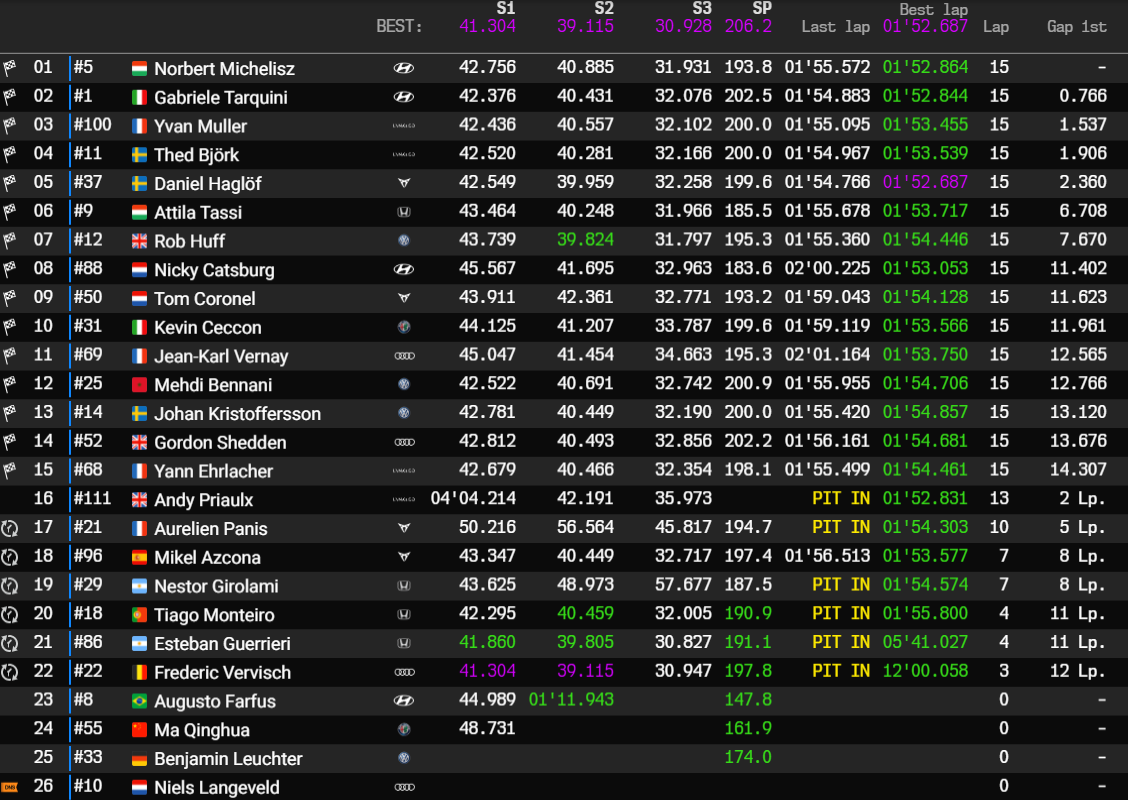Viewport: 1128px width, 800px height.
Task: Click the Best lap column header
Action: (x=930, y=9)
